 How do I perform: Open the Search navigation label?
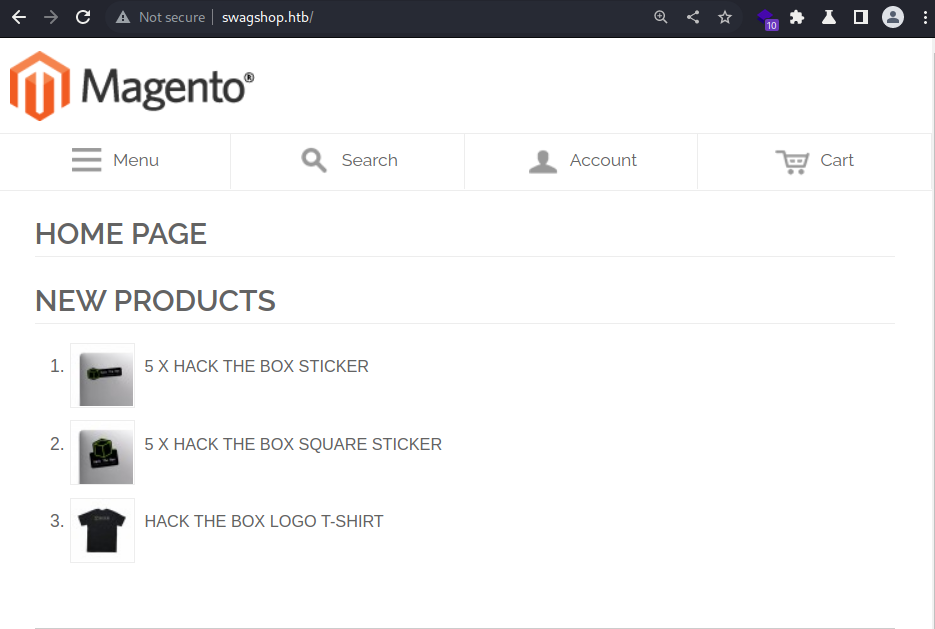369,160
